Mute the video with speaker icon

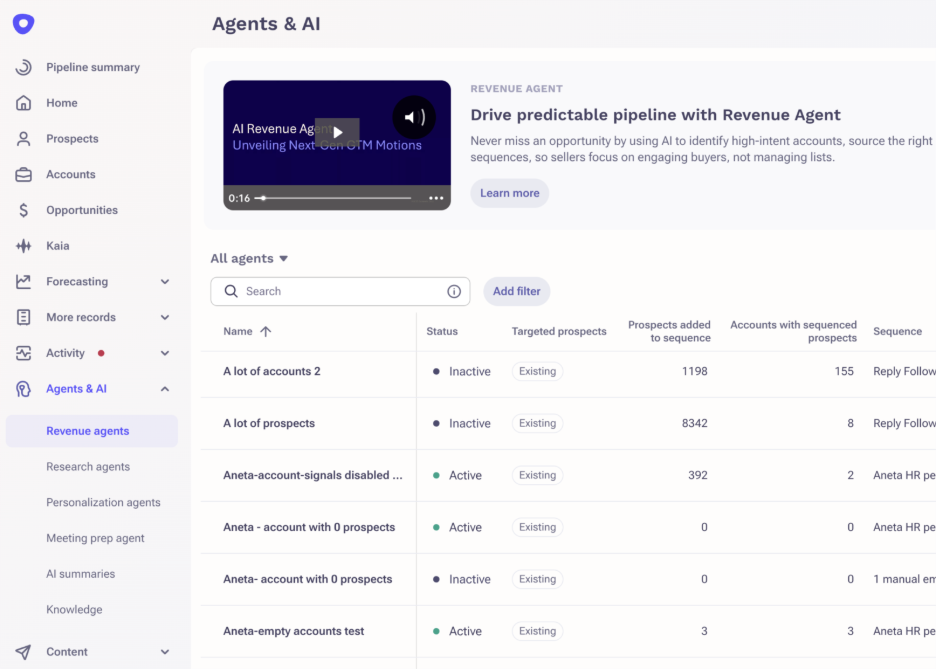pyautogui.click(x=414, y=117)
